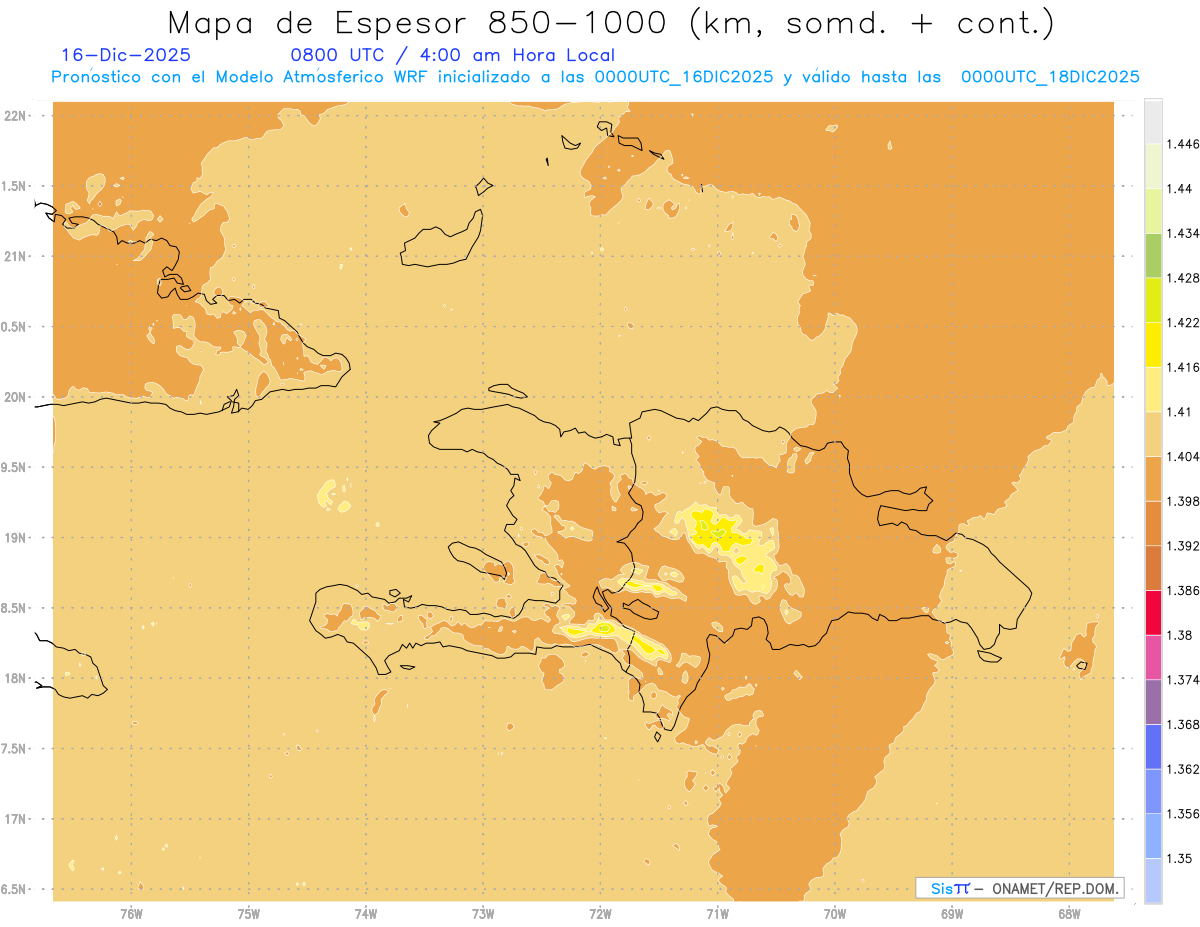Click the legend value '1.374'
1200x927 pixels.
(x=1183, y=680)
